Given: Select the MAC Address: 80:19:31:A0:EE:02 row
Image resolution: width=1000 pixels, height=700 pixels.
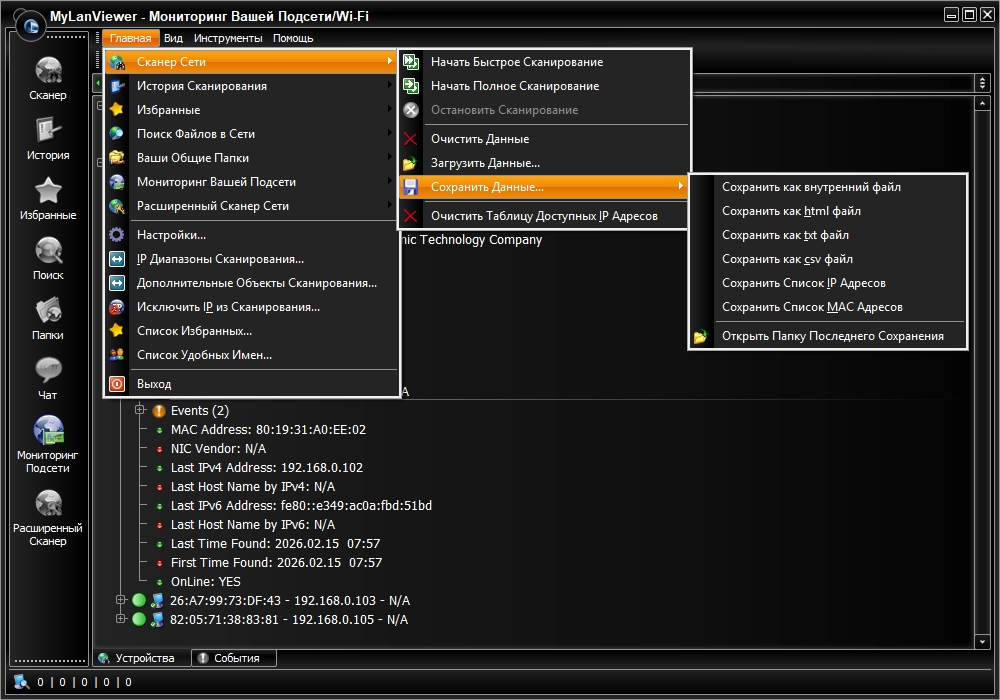Looking at the screenshot, I should [x=268, y=430].
